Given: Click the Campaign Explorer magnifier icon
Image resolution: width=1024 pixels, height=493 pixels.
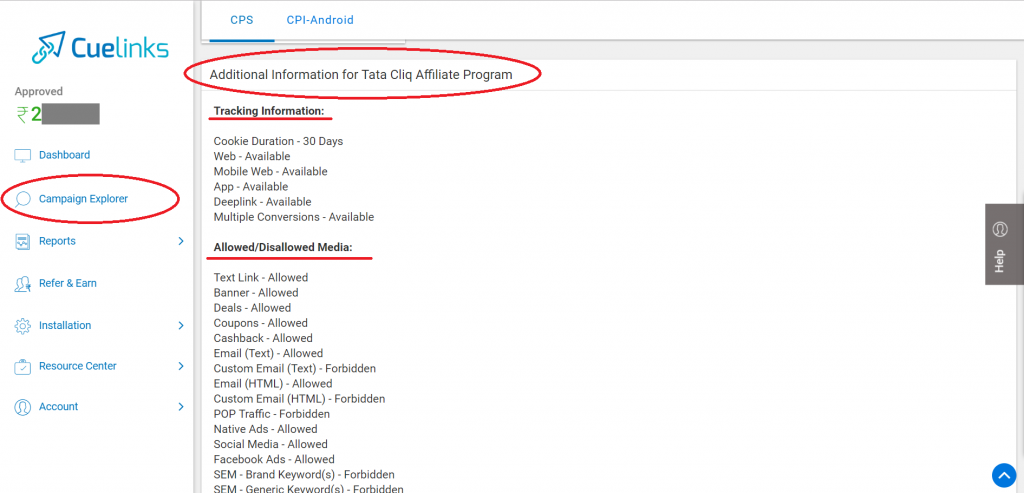Looking at the screenshot, I should tap(23, 199).
